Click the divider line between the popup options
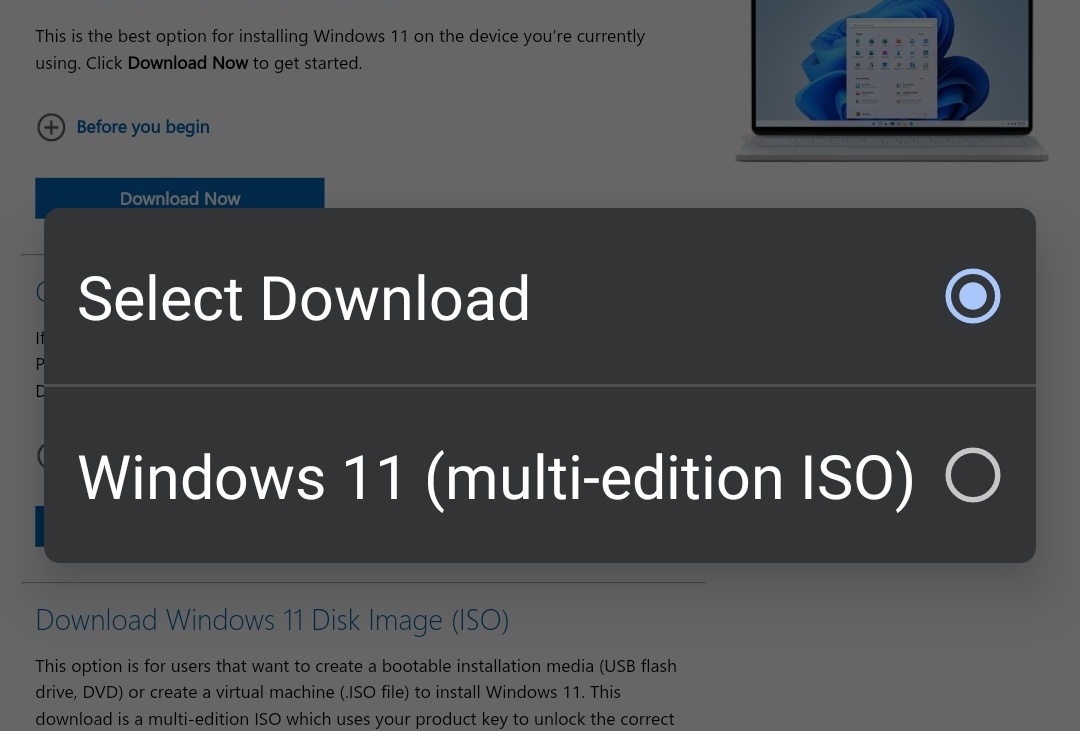The image size is (1080, 731). click(540, 385)
